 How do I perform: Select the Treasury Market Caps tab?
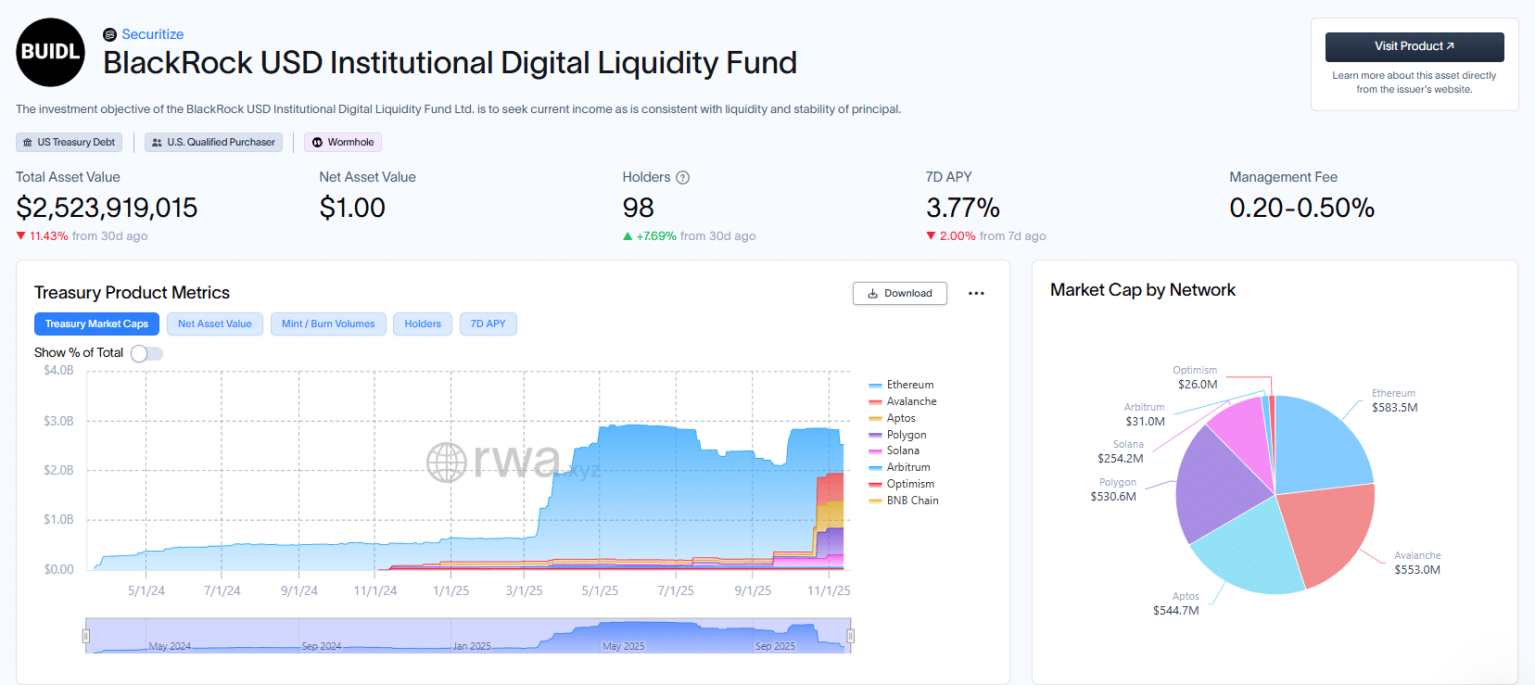(96, 324)
